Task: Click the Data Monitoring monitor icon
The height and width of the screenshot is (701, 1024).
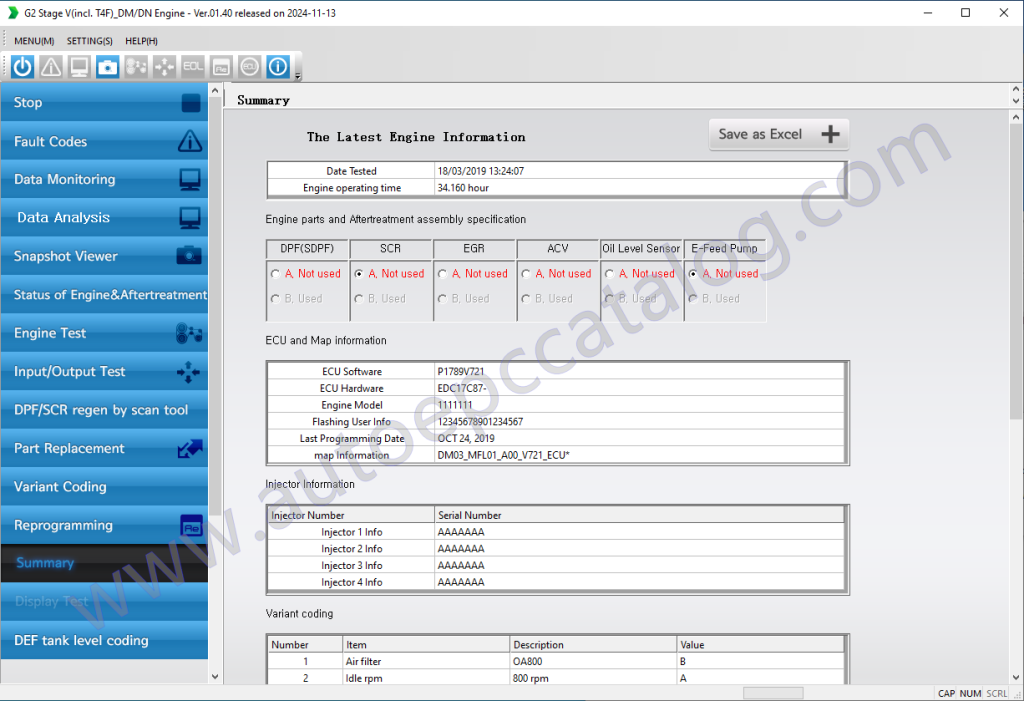Action: [x=79, y=66]
